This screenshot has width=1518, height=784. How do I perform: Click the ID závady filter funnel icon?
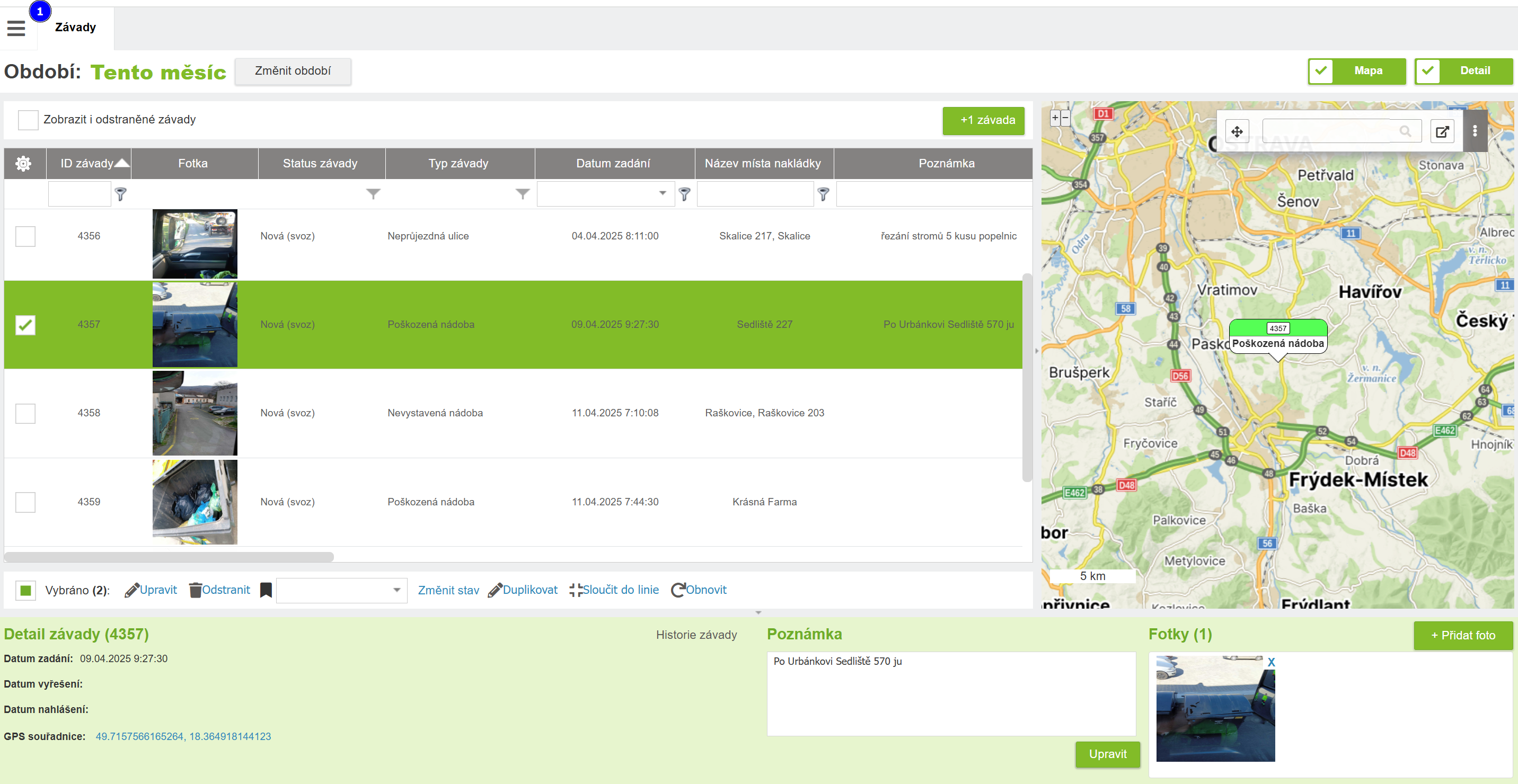(121, 194)
